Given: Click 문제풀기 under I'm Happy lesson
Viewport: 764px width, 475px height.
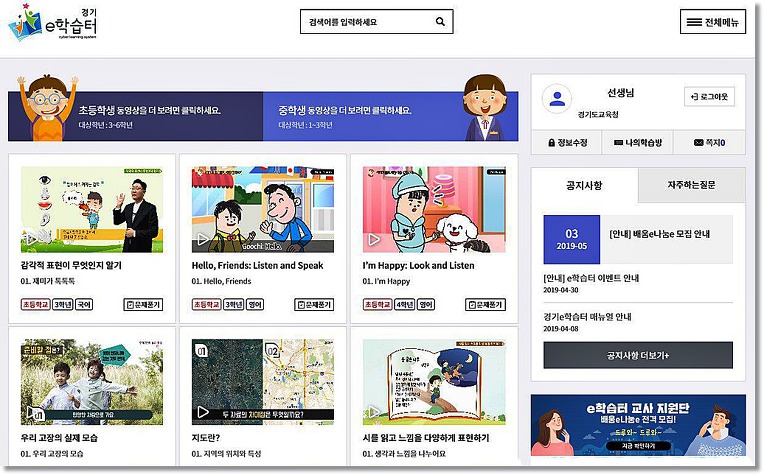Looking at the screenshot, I should click(485, 304).
